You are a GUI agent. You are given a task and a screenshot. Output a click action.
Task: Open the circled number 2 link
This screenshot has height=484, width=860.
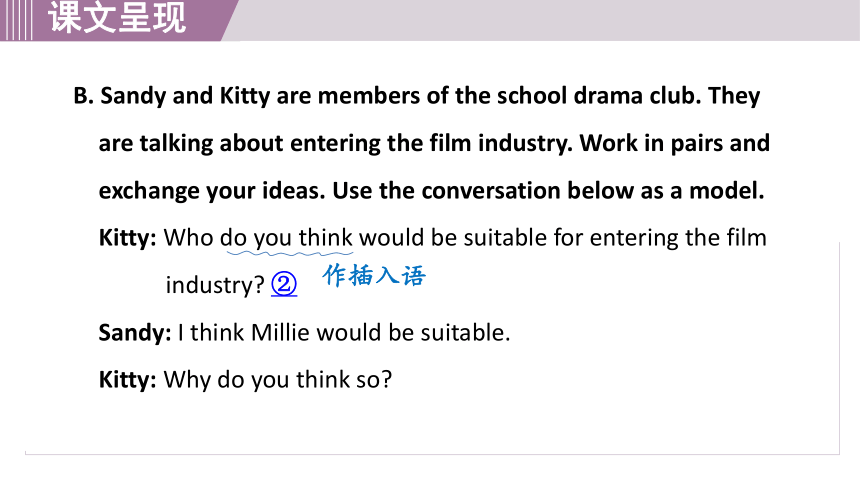[x=284, y=284]
